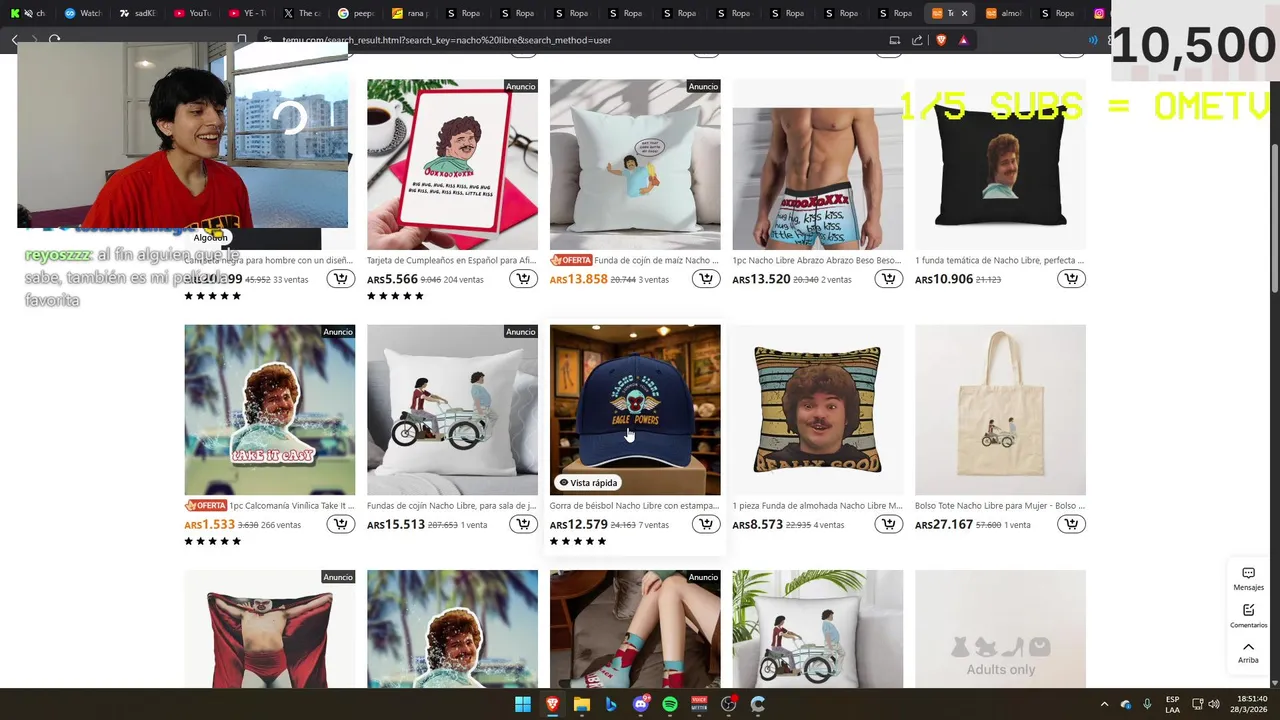Show hidden system tray icons

pos(1104,704)
